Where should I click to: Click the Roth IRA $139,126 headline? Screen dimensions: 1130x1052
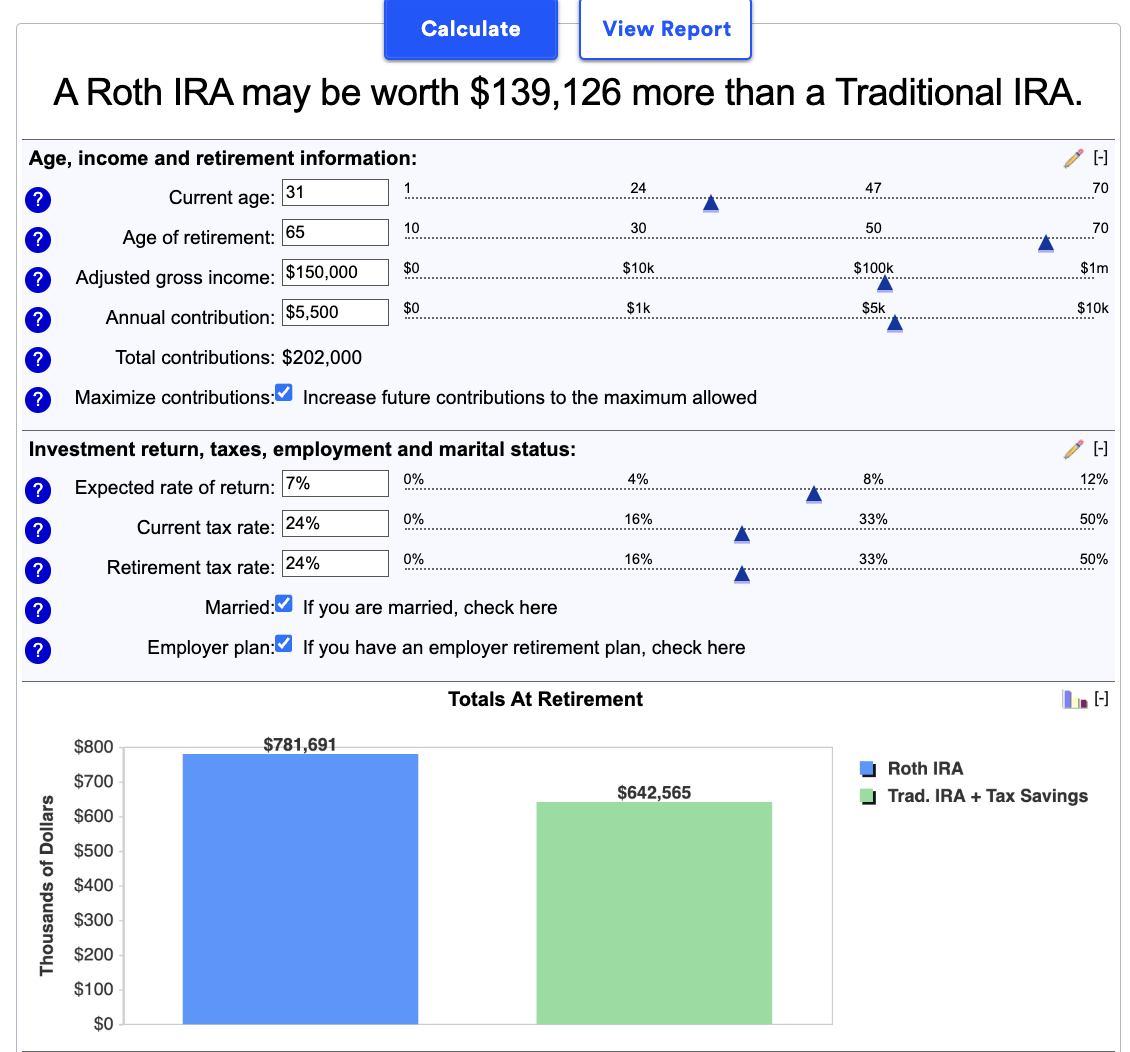[568, 92]
